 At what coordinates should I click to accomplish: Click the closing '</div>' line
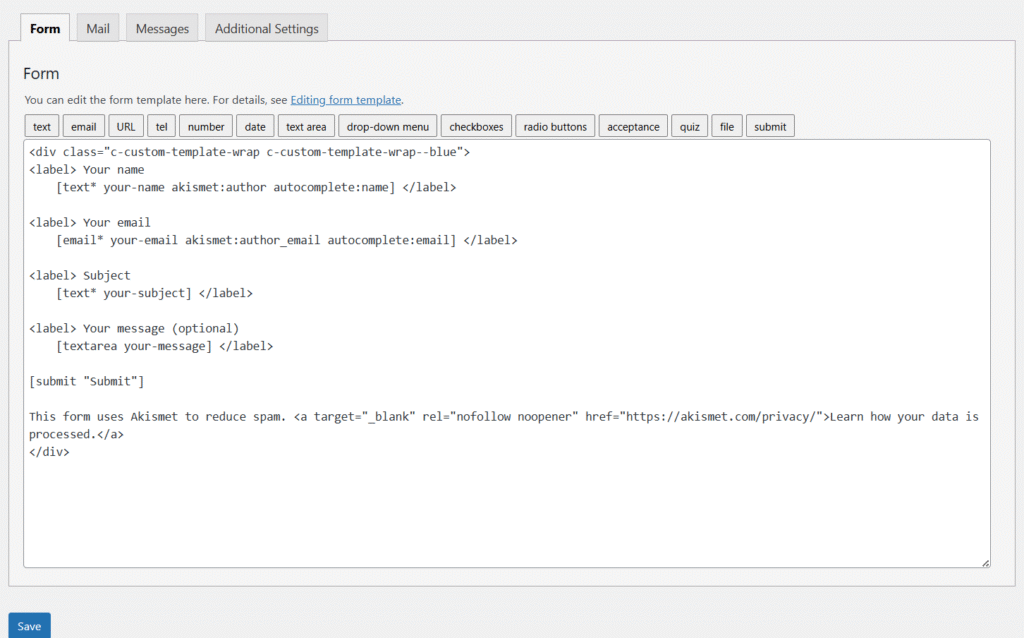[49, 452]
